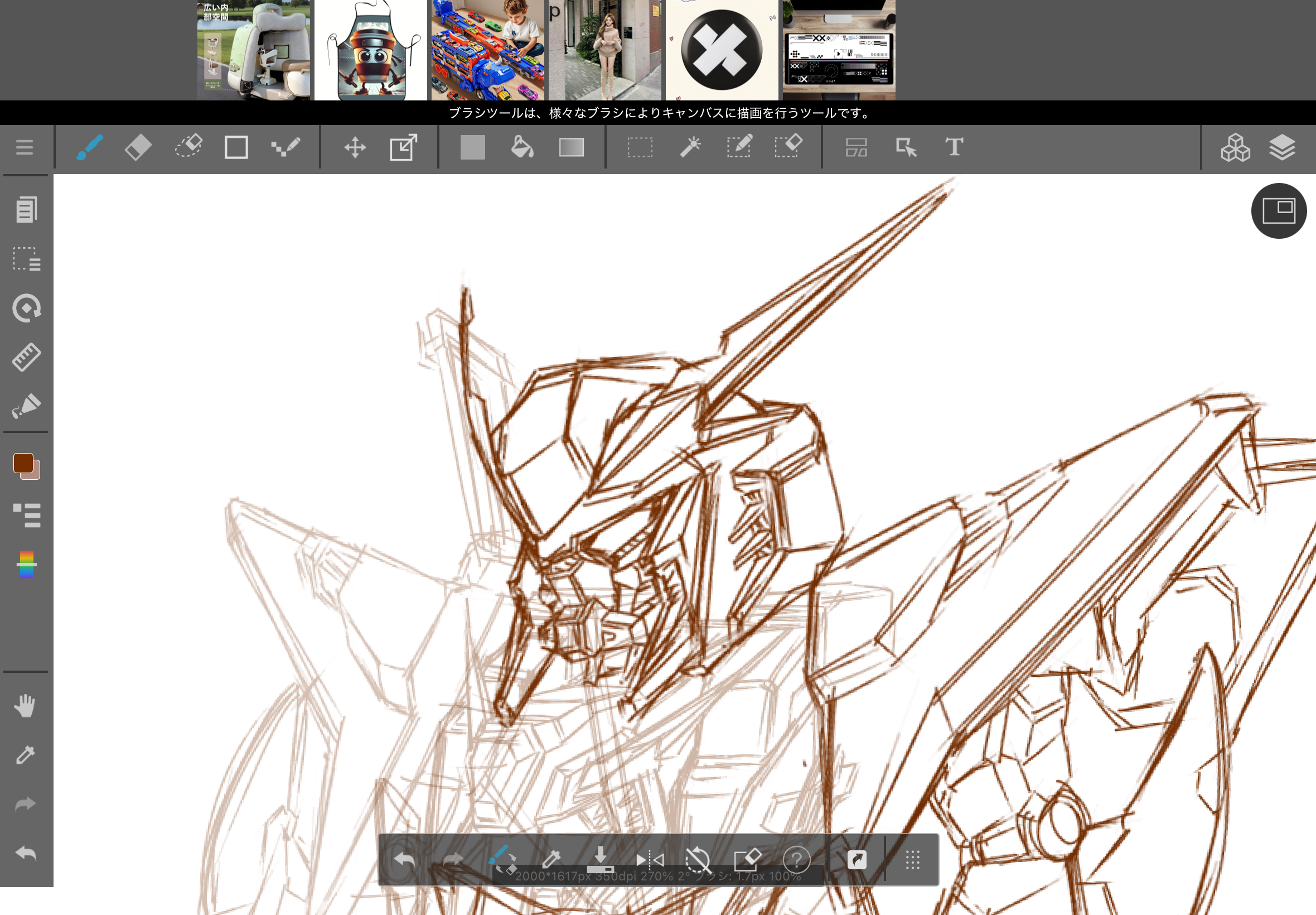Select the Gradient tool
Image resolution: width=1316 pixels, height=915 pixels.
click(x=571, y=147)
